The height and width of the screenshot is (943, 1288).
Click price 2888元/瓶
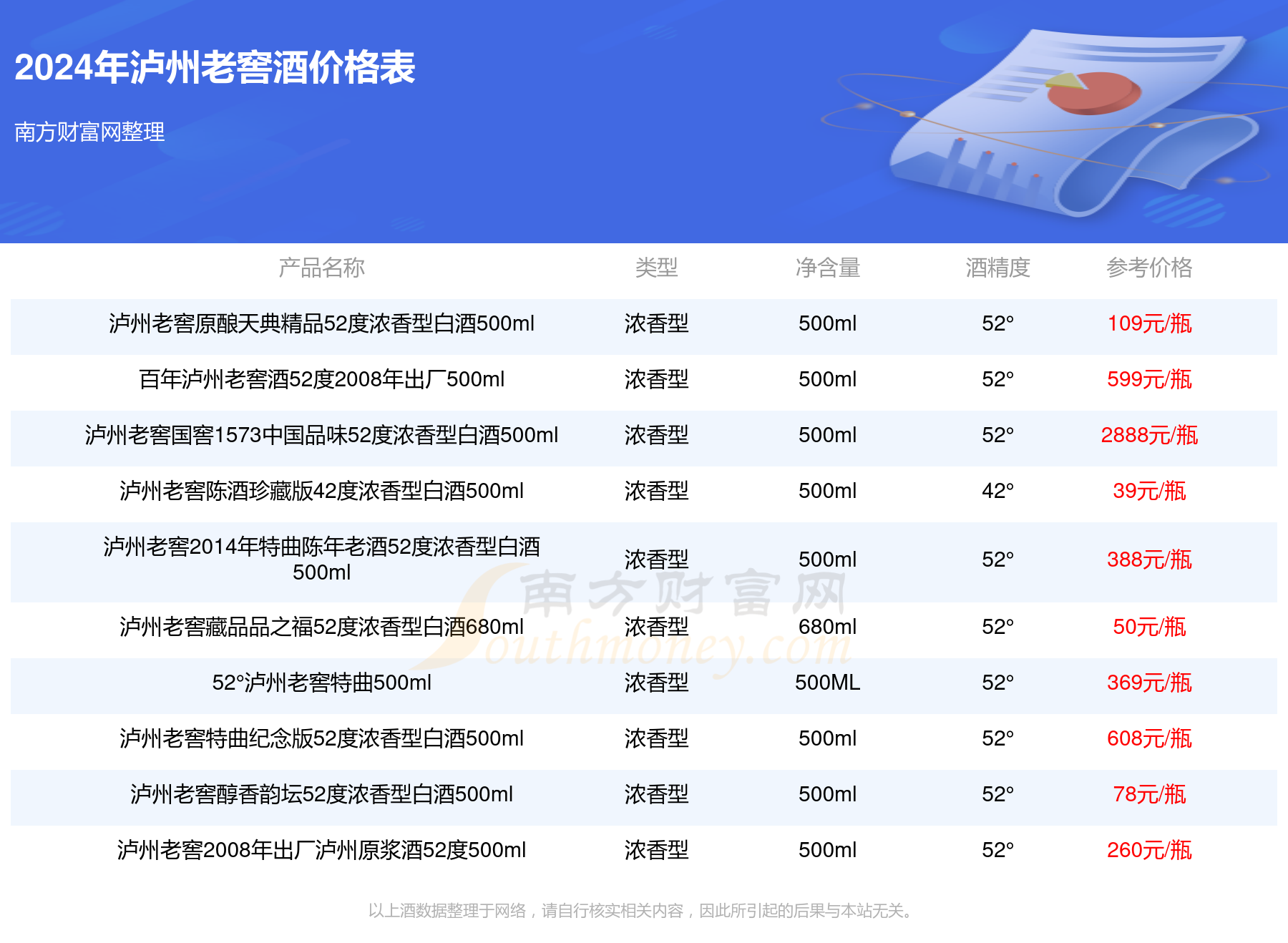pos(1149,435)
